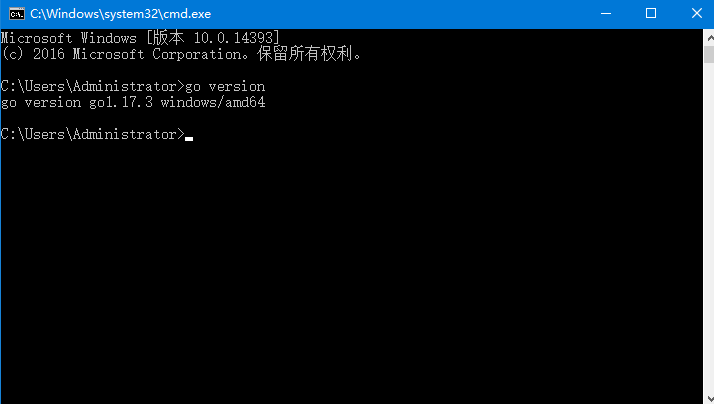Click the C:\Windows\system32\cmd.exe title text

pos(121,14)
